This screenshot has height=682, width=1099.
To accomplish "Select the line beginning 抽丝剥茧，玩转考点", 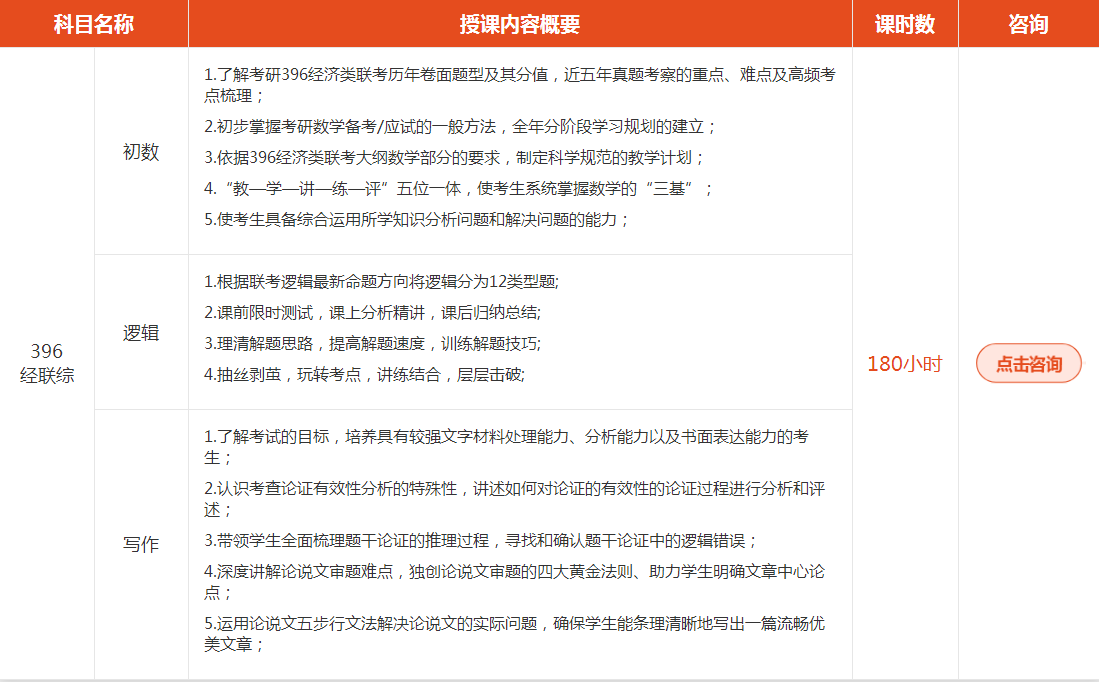I will click(x=364, y=374).
